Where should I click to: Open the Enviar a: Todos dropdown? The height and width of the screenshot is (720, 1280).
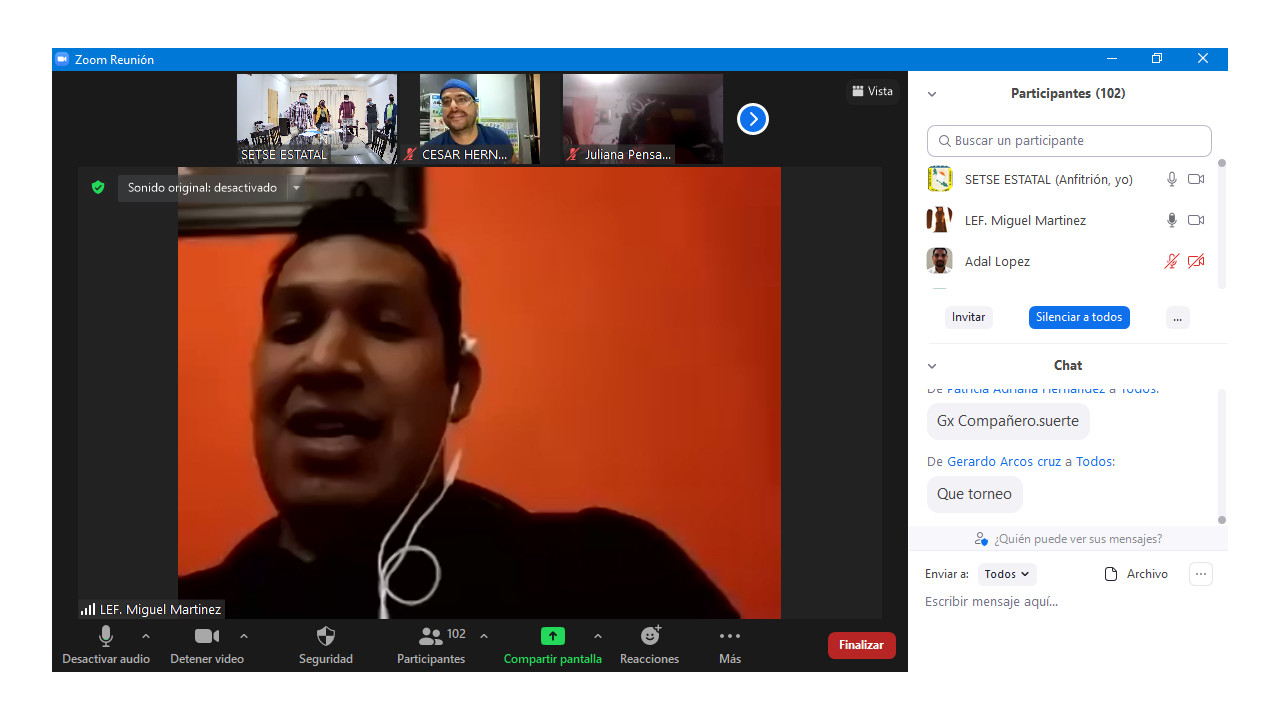1007,574
